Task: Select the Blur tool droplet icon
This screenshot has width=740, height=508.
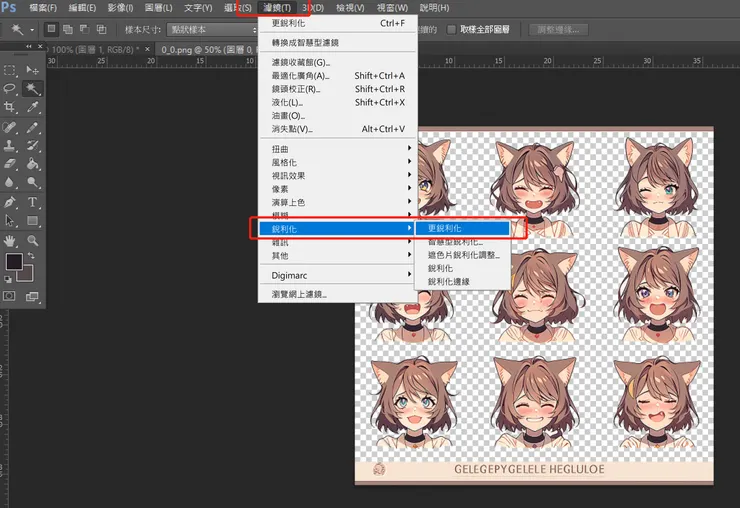Action: pos(9,182)
